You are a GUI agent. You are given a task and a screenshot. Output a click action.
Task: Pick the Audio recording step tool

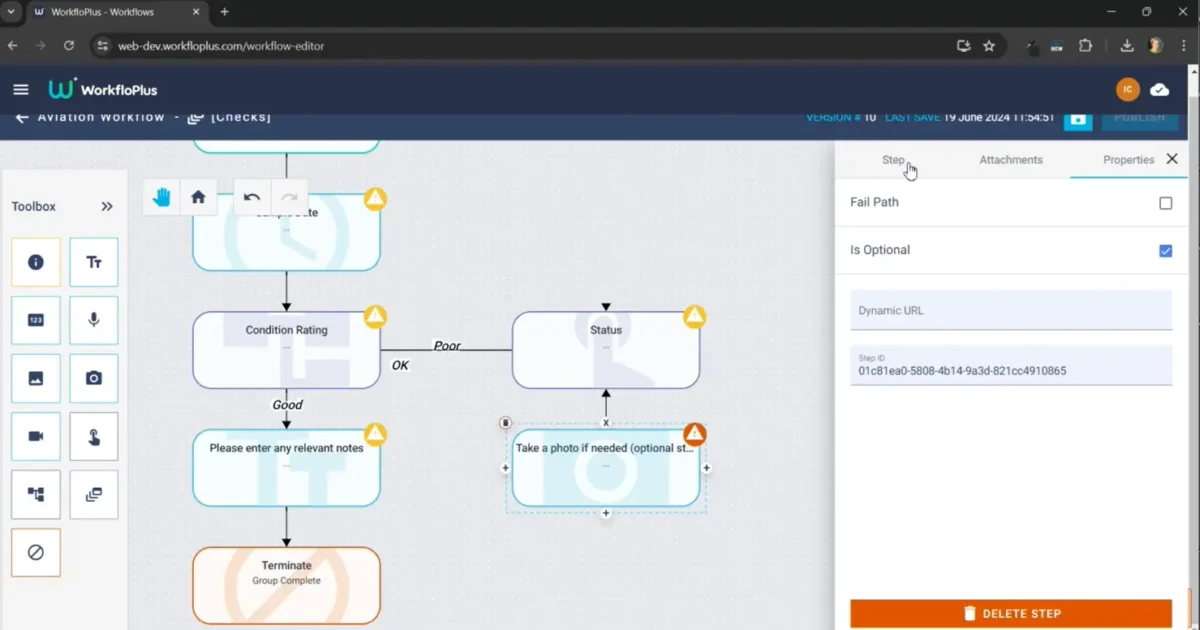click(94, 320)
